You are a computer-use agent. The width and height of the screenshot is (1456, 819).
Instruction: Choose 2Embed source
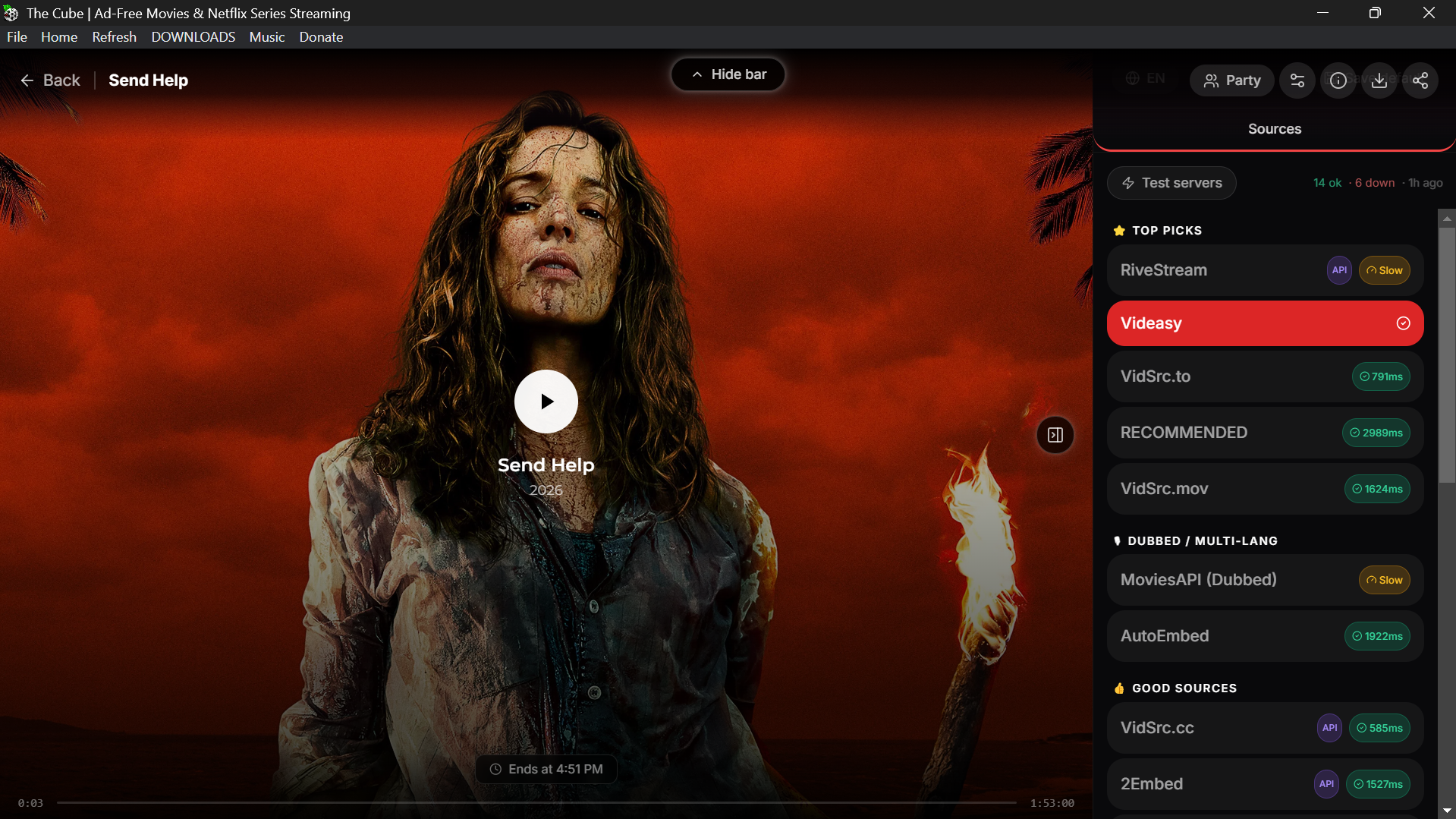click(x=1265, y=784)
